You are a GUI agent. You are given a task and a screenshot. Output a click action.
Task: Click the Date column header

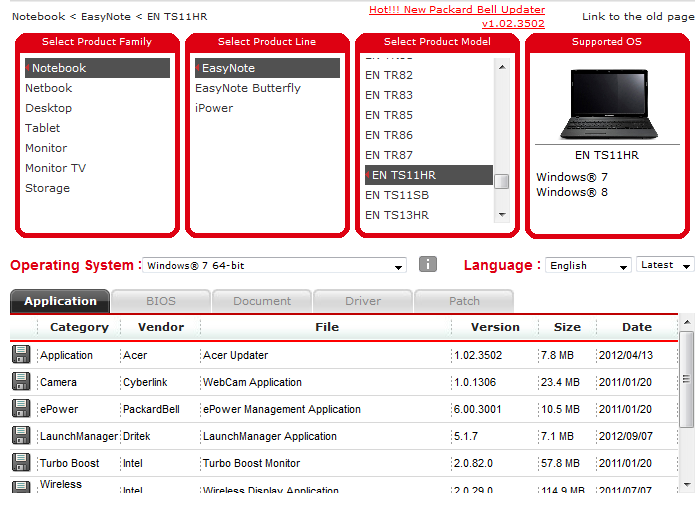point(637,327)
